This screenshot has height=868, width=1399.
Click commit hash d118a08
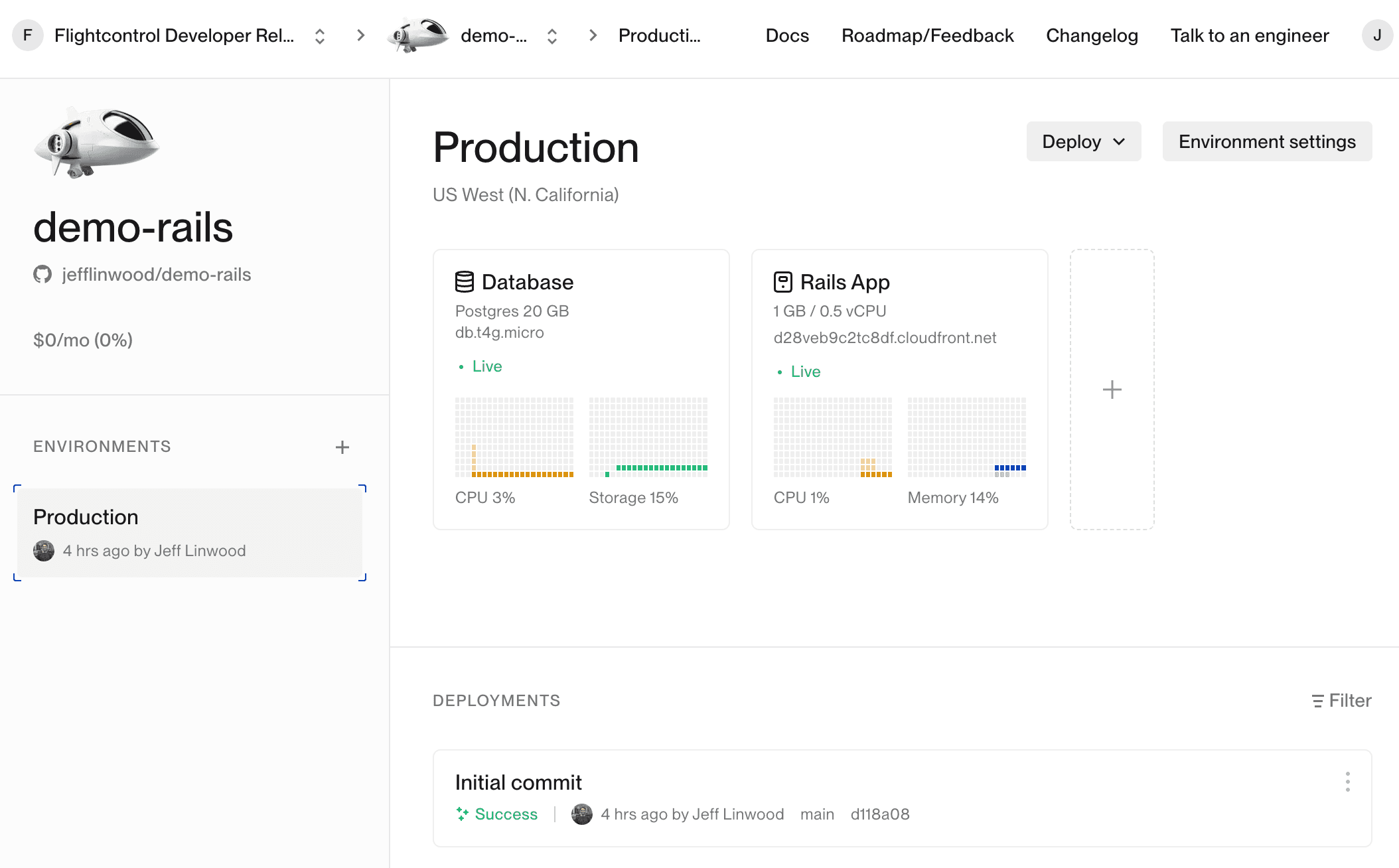(880, 814)
